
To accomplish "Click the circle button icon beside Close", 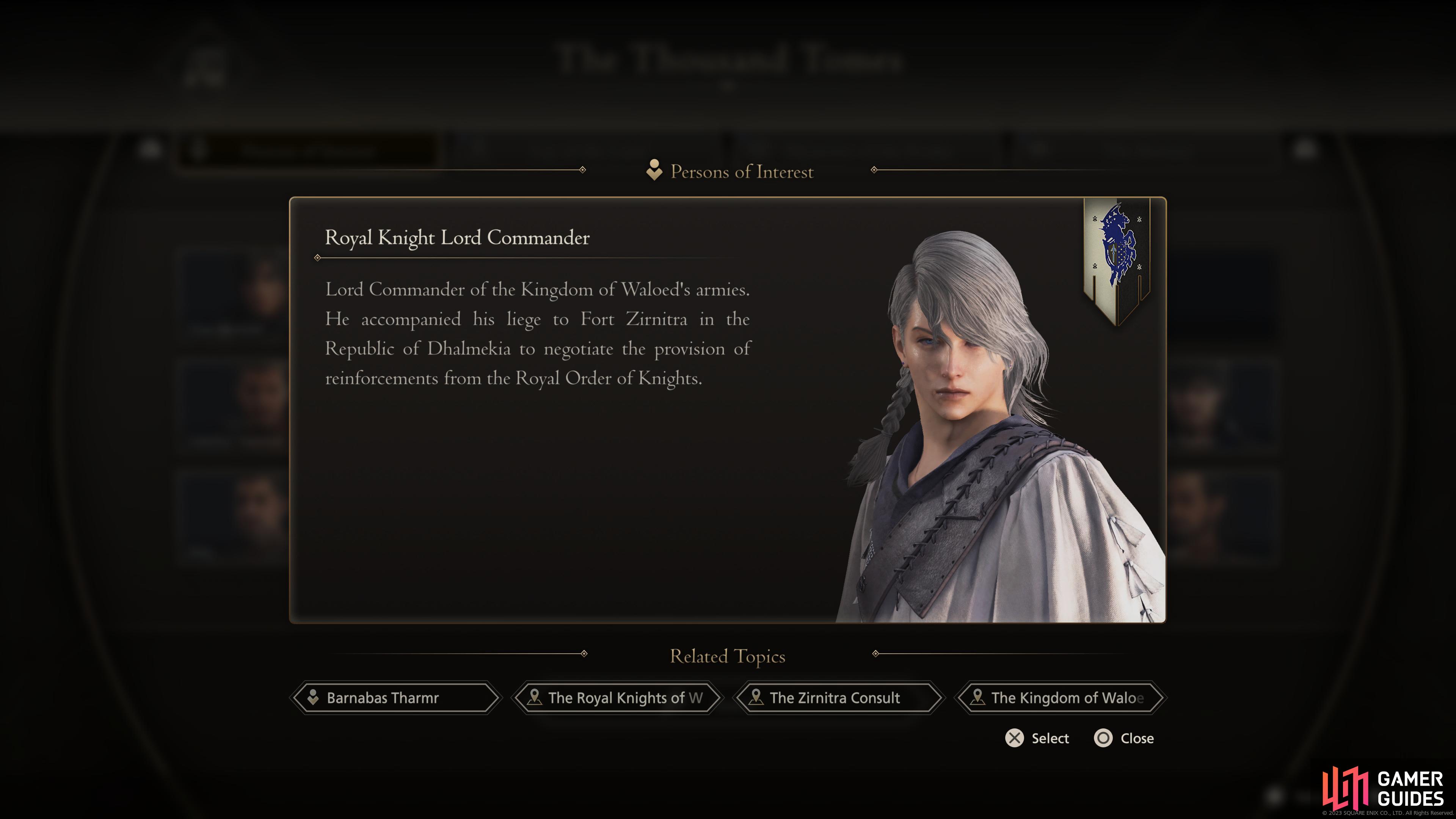I will [1103, 738].
